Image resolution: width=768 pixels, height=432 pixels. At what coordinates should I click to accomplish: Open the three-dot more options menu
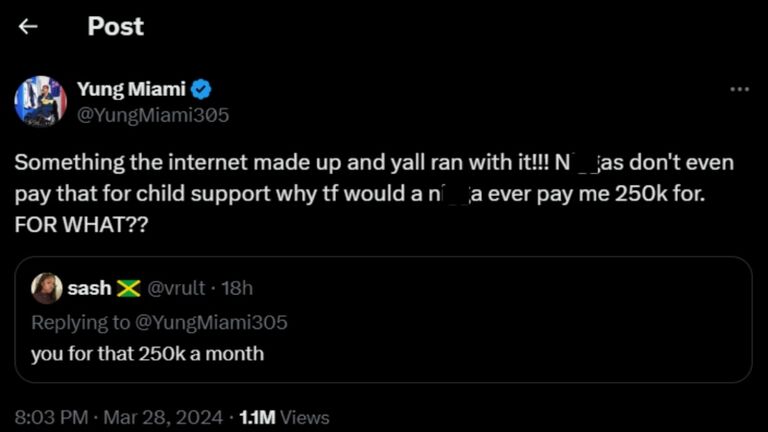pyautogui.click(x=739, y=89)
